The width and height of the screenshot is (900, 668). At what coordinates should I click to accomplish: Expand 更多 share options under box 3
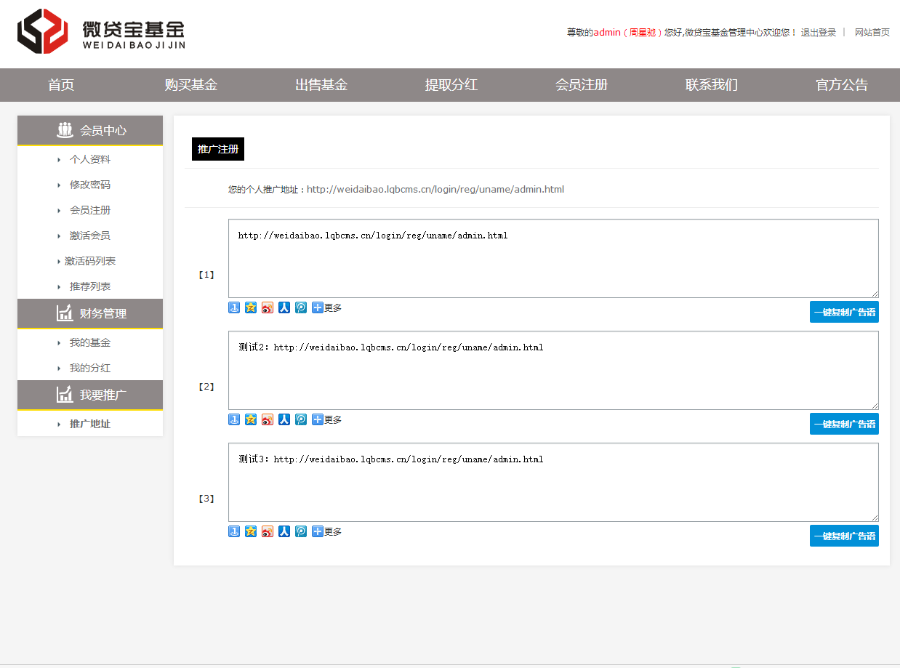(327, 532)
